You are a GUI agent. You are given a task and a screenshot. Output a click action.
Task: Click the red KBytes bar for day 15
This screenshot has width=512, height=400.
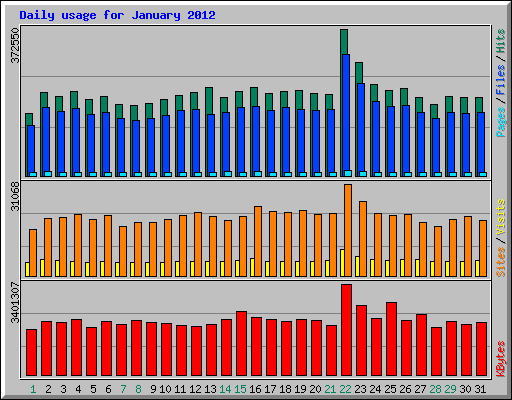(241, 344)
